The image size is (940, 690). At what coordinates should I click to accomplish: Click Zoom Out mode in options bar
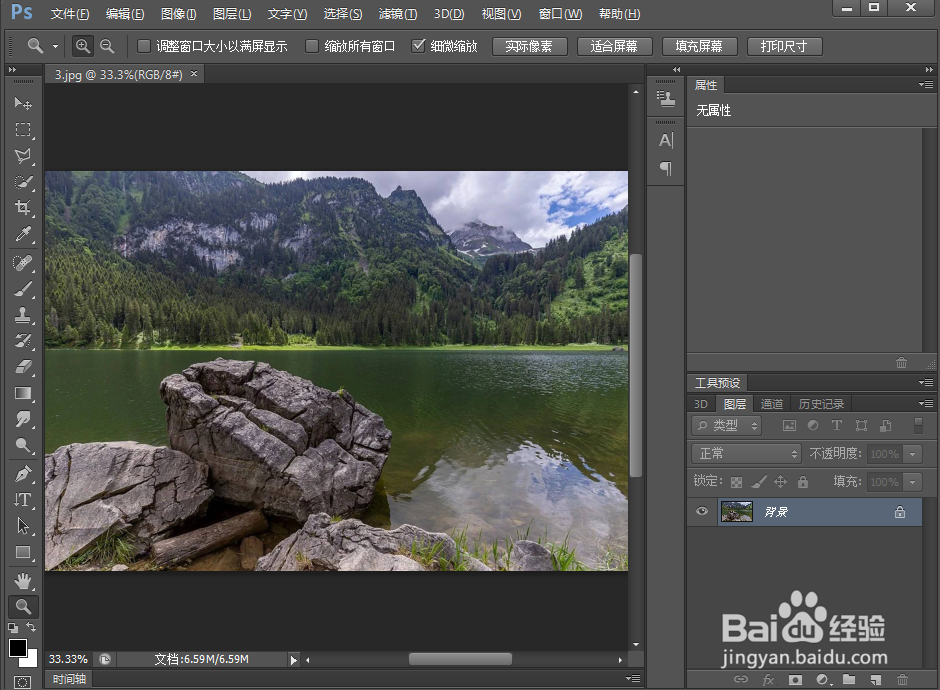(107, 46)
